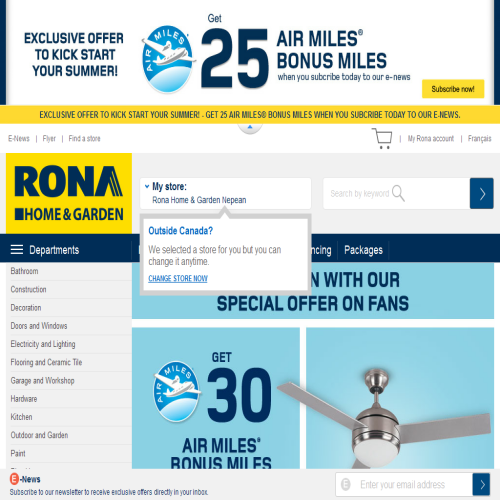The image size is (500, 500).
Task: Submit search with blue arrow button
Action: tap(482, 193)
